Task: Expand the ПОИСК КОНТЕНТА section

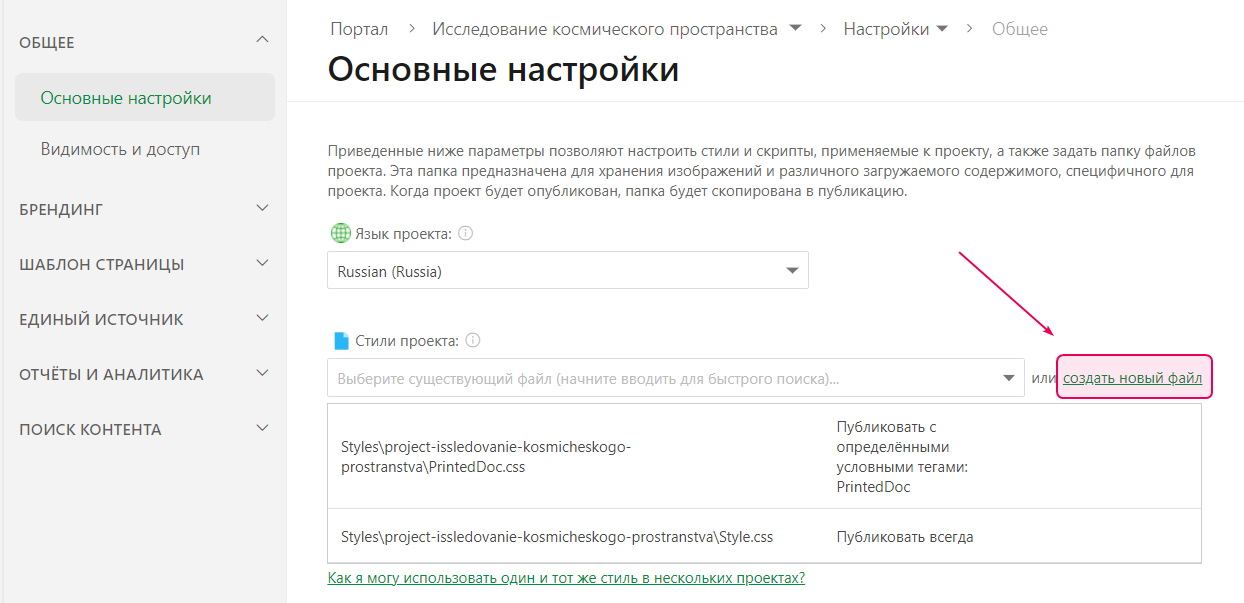Action: point(261,428)
